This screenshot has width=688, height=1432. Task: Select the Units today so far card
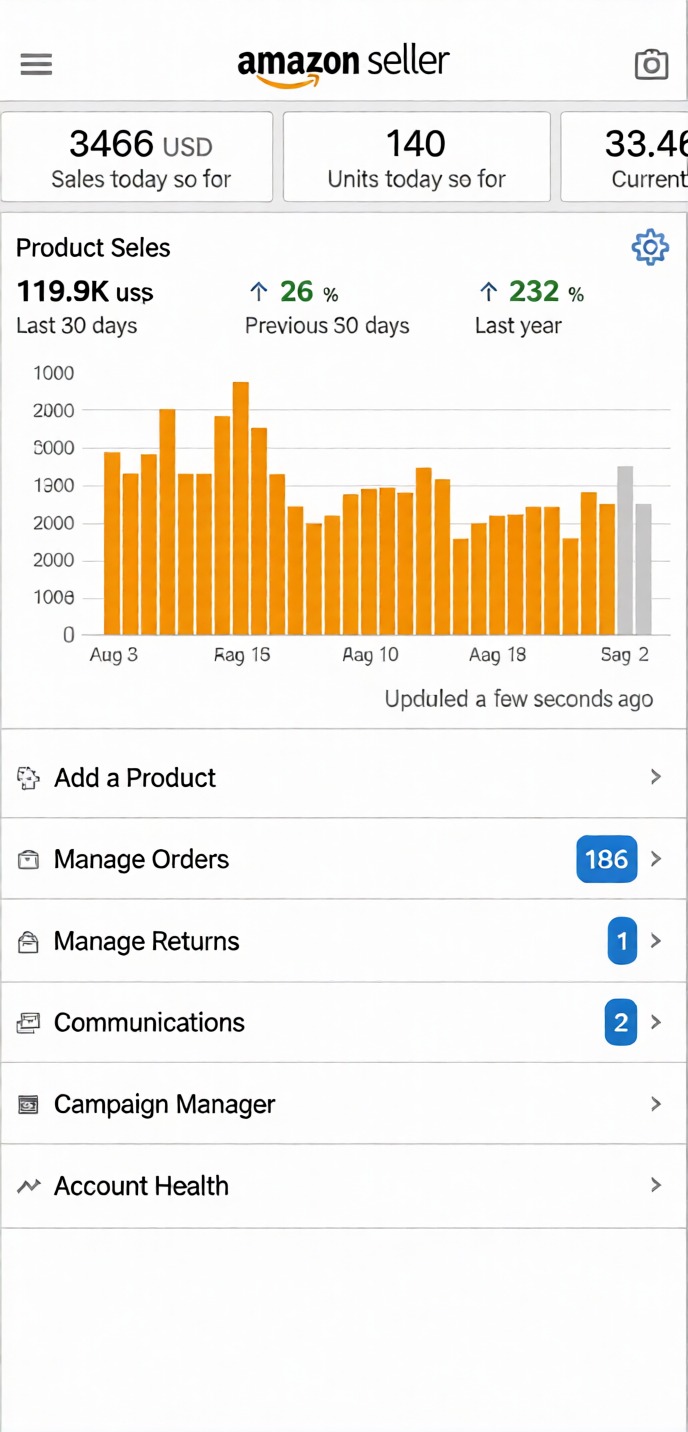417,157
